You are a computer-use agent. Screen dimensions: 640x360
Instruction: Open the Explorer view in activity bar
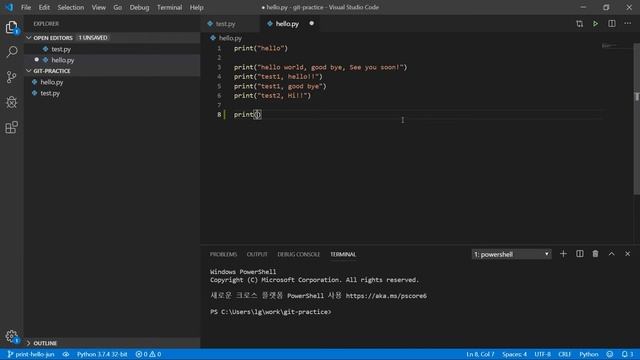coord(11,28)
